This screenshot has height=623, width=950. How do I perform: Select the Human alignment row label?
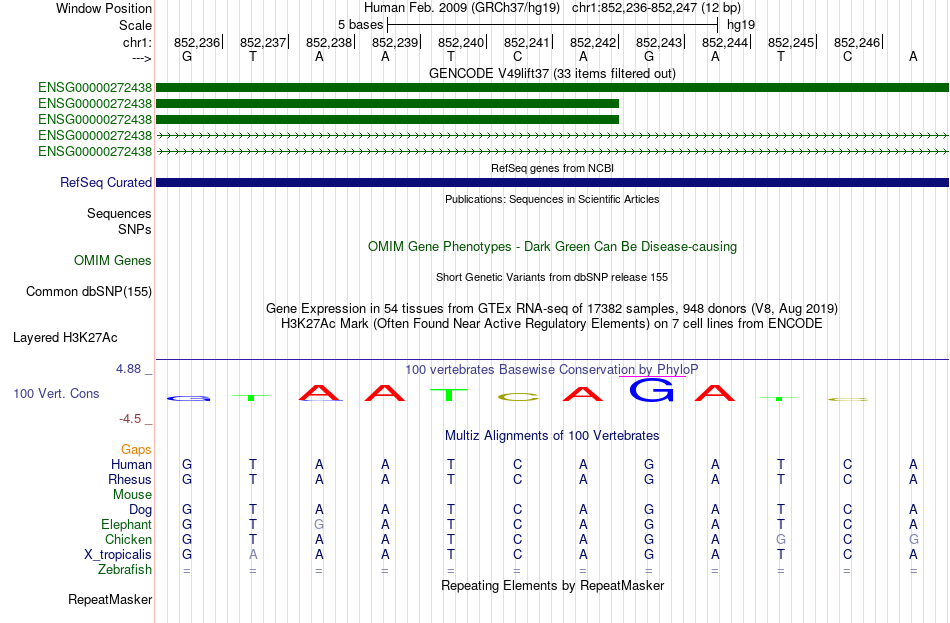(131, 465)
